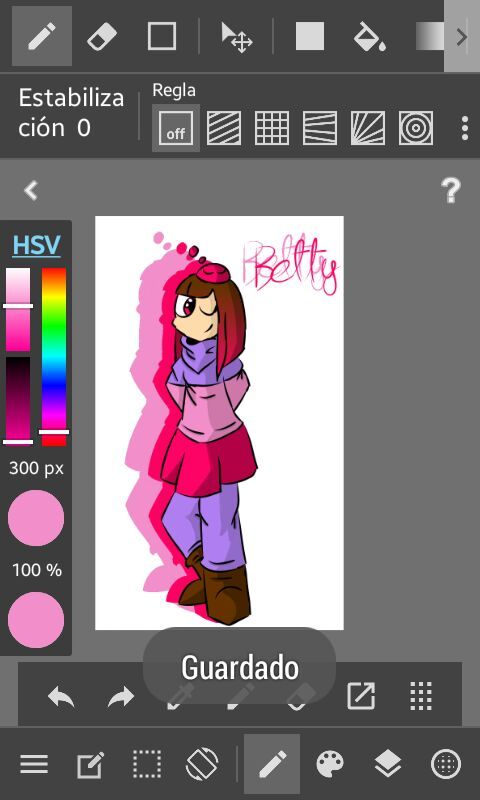Tap the undo arrow
The height and width of the screenshot is (800, 480).
(61, 696)
